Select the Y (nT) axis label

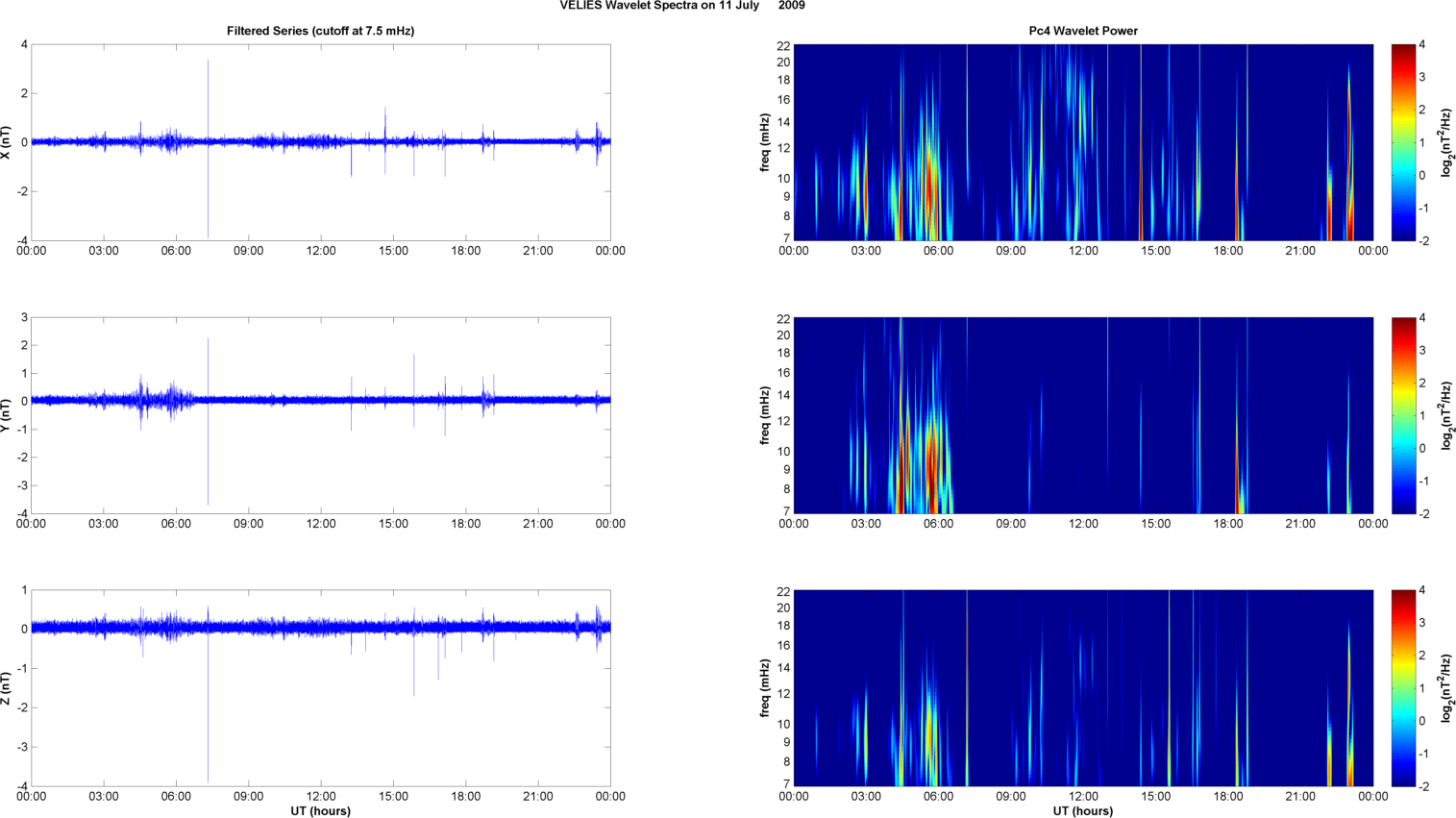pyautogui.click(x=7, y=415)
